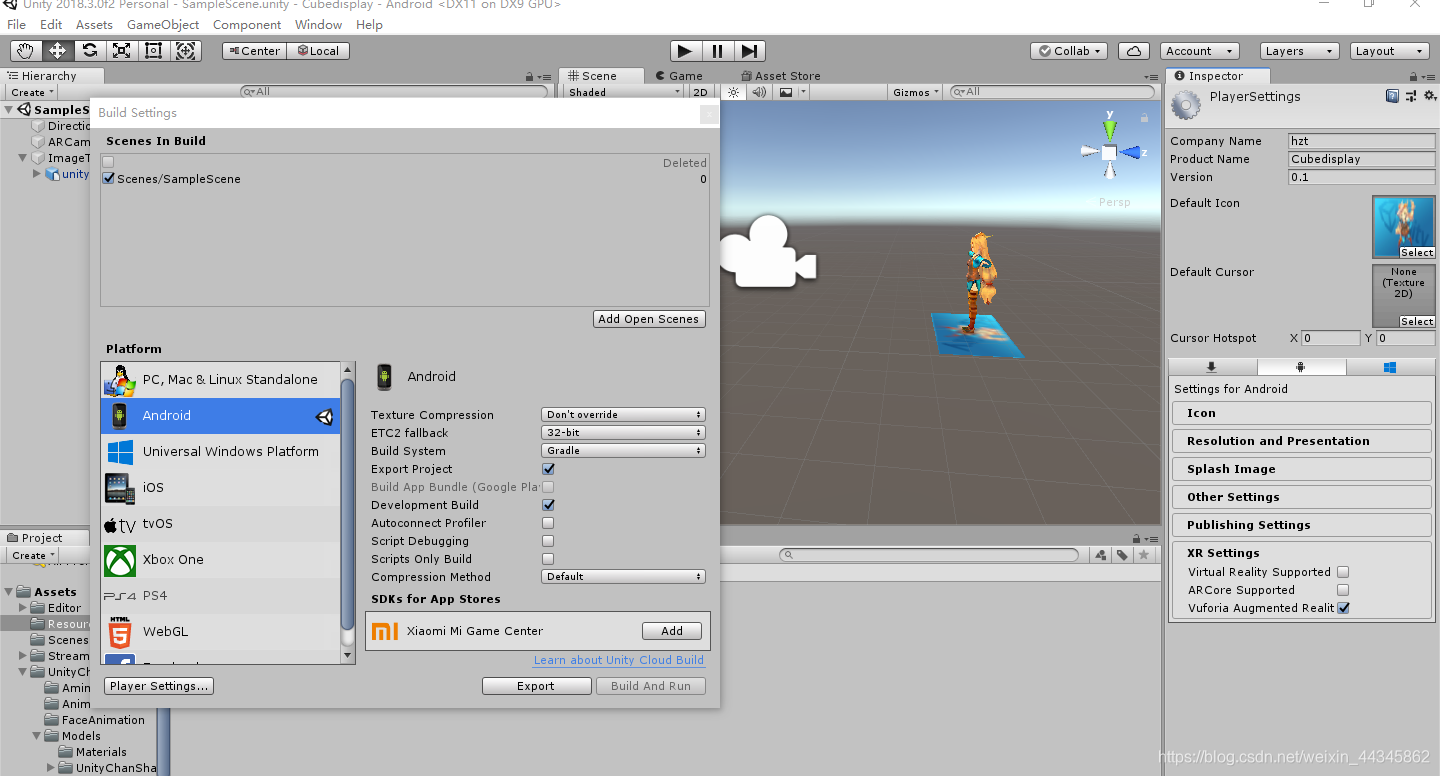Click Add Open Scenes button

[649, 319]
